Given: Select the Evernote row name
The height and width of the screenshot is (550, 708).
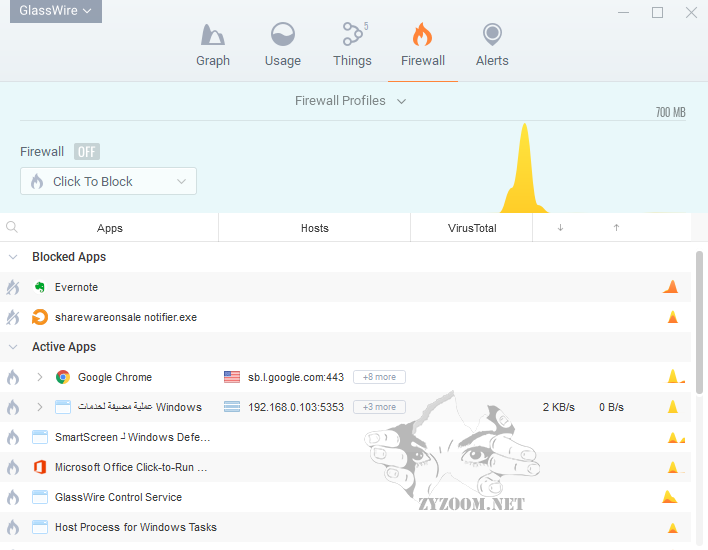Looking at the screenshot, I should (x=76, y=287).
